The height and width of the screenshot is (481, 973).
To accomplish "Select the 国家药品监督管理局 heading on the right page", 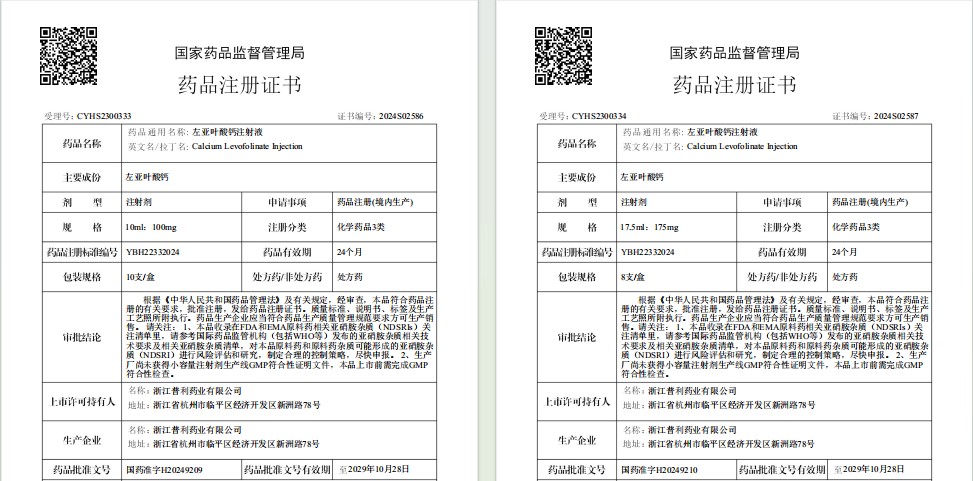I will point(734,52).
